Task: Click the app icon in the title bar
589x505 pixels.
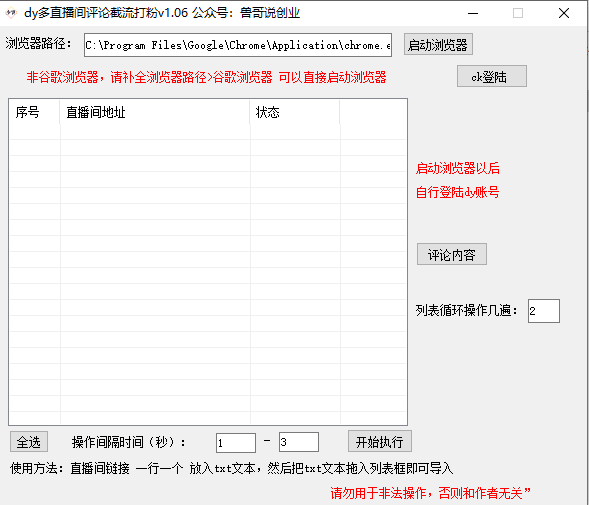Action: coord(11,13)
